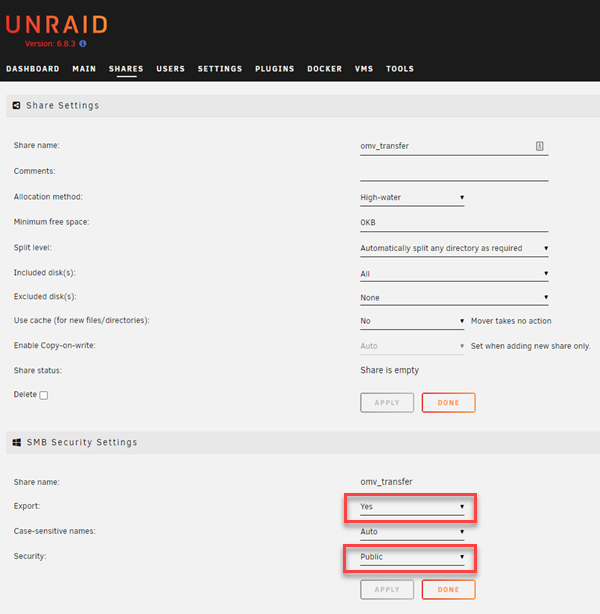Click the Share Settings section icon
Image resolution: width=600 pixels, height=614 pixels.
[x=17, y=105]
